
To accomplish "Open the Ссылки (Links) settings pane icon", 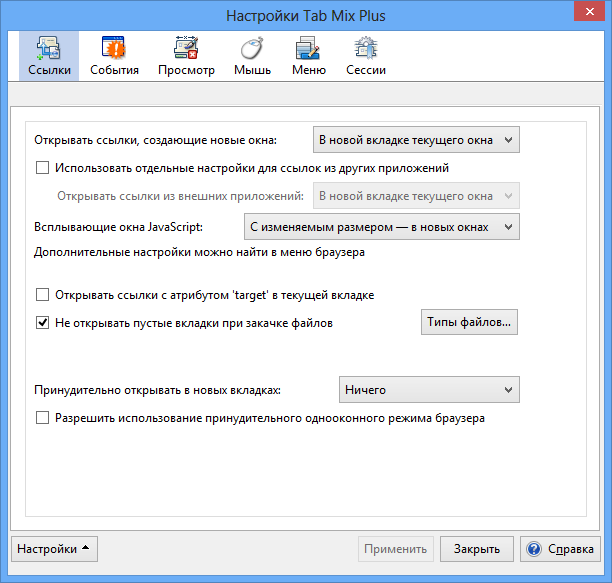I will [x=49, y=56].
